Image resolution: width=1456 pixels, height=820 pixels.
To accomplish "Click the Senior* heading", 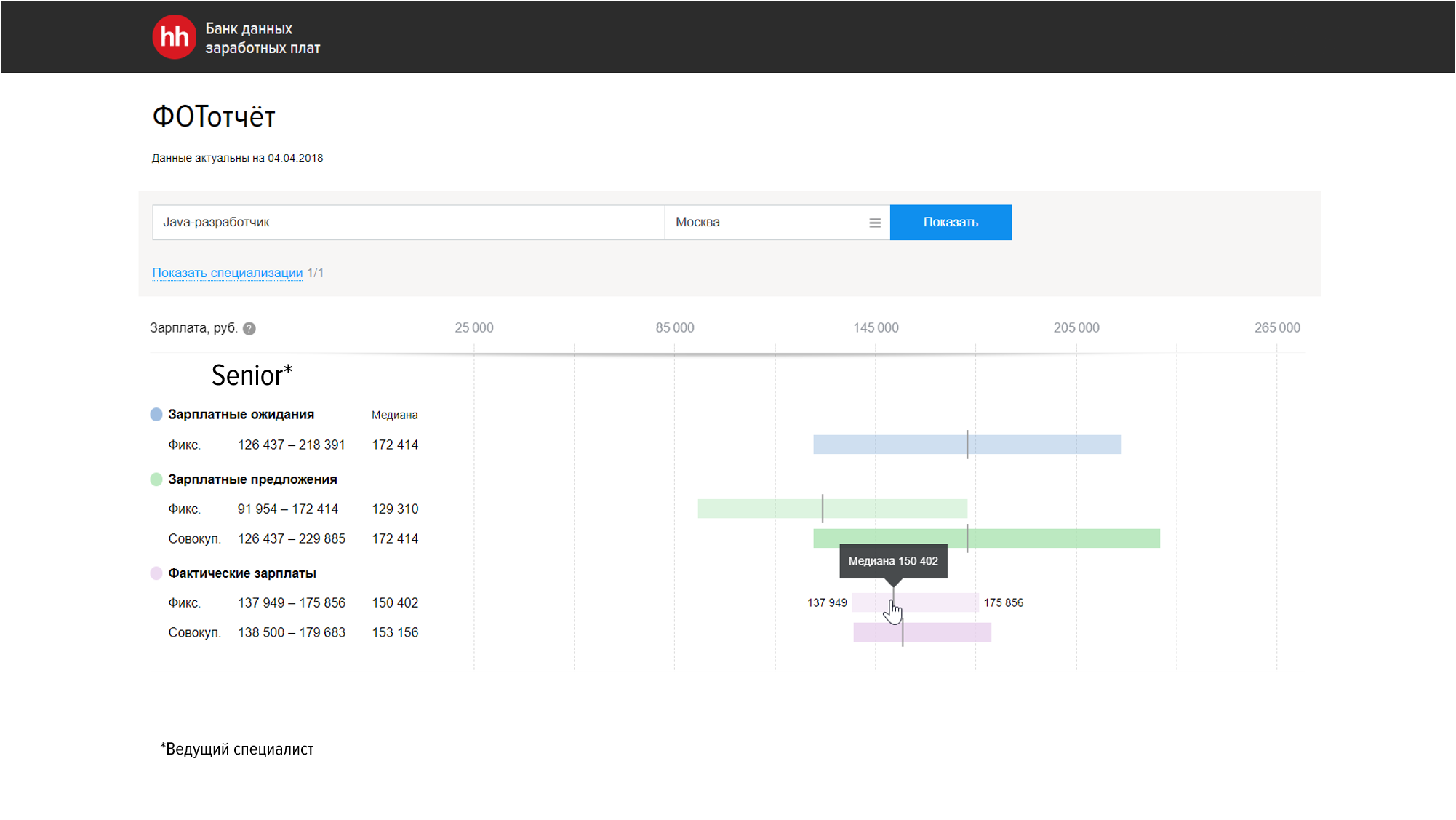I will click(252, 375).
